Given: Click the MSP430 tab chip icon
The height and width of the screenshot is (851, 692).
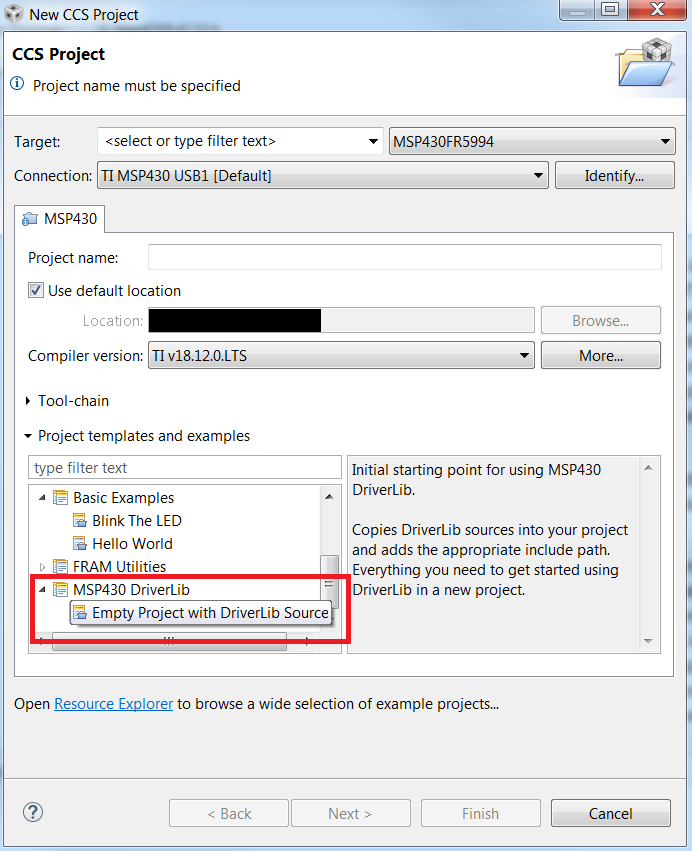Looking at the screenshot, I should pyautogui.click(x=30, y=218).
